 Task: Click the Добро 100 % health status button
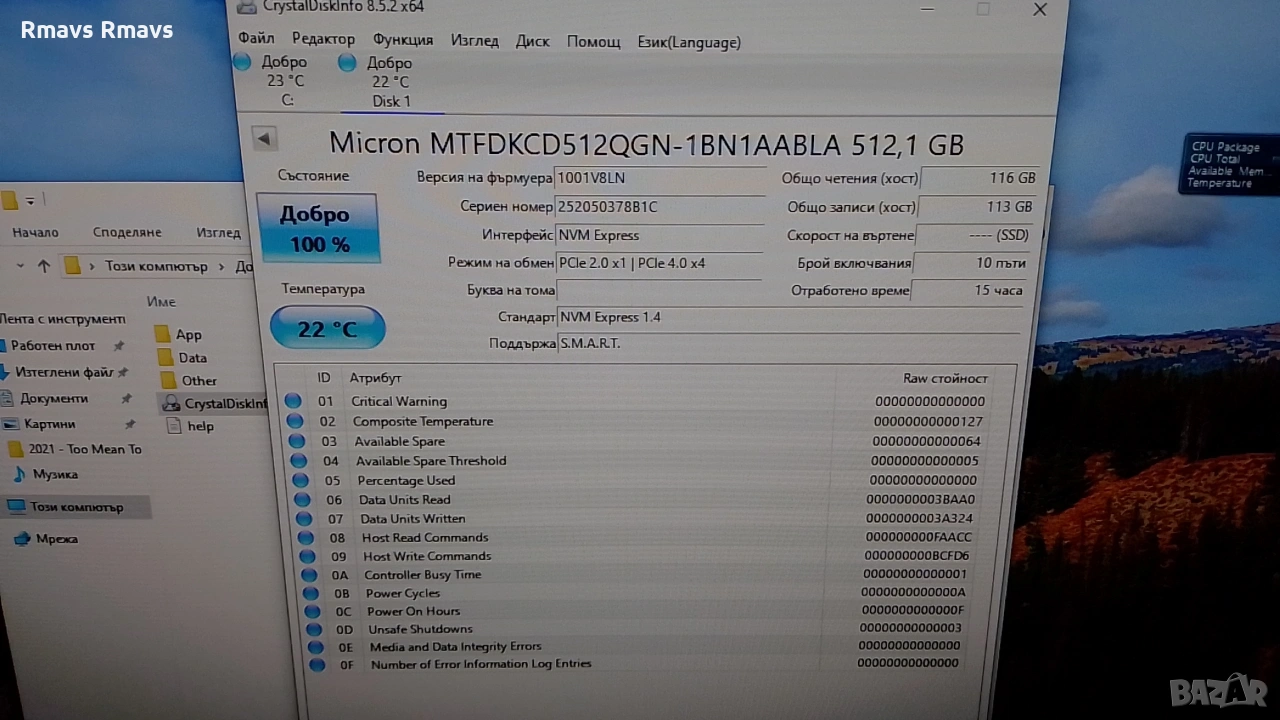point(318,229)
